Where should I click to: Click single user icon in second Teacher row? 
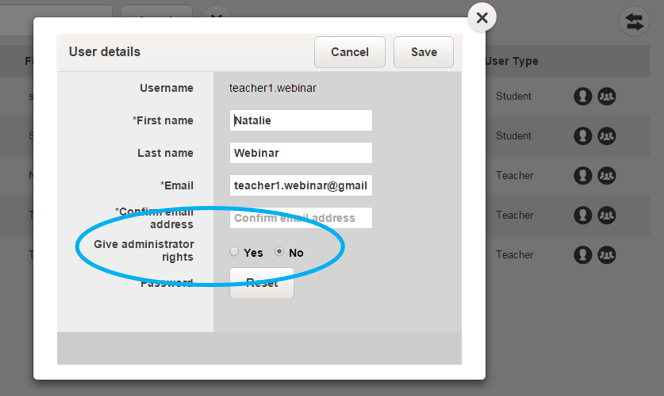(x=583, y=215)
